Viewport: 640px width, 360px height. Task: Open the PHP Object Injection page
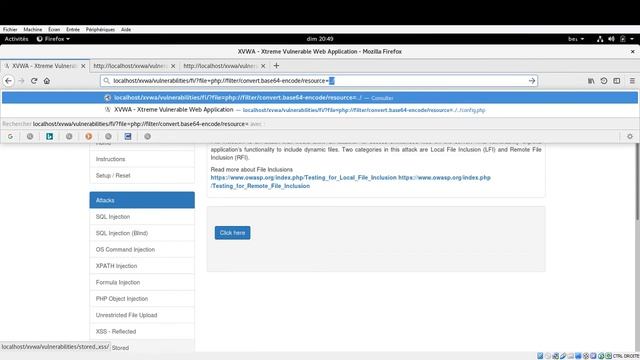pyautogui.click(x=142, y=299)
